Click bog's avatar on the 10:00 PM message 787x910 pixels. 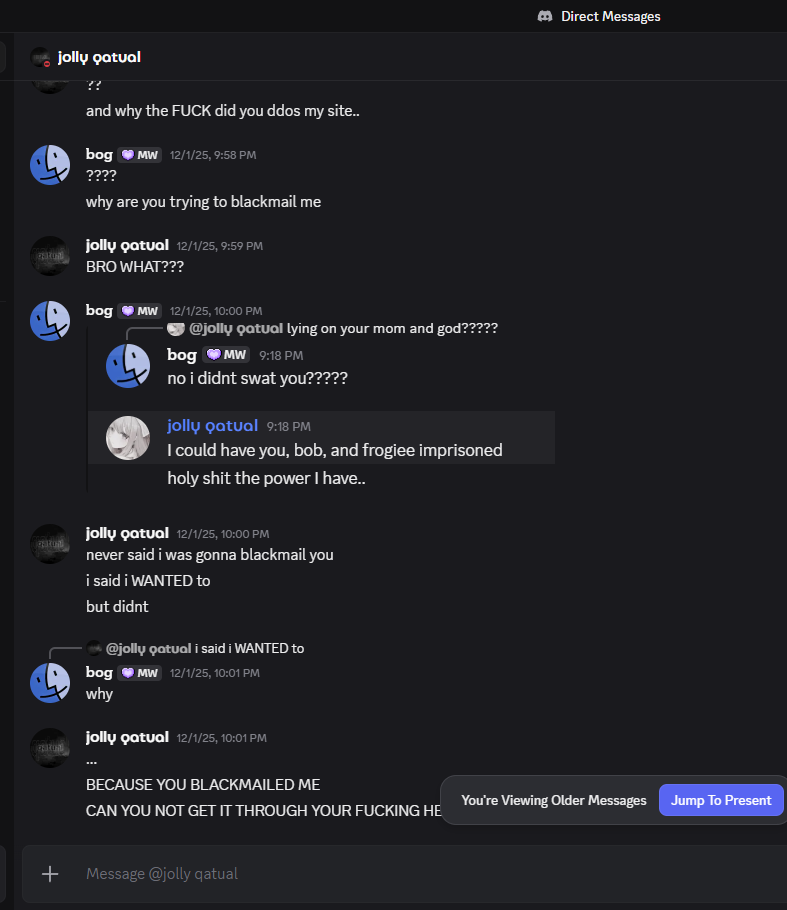pos(50,321)
